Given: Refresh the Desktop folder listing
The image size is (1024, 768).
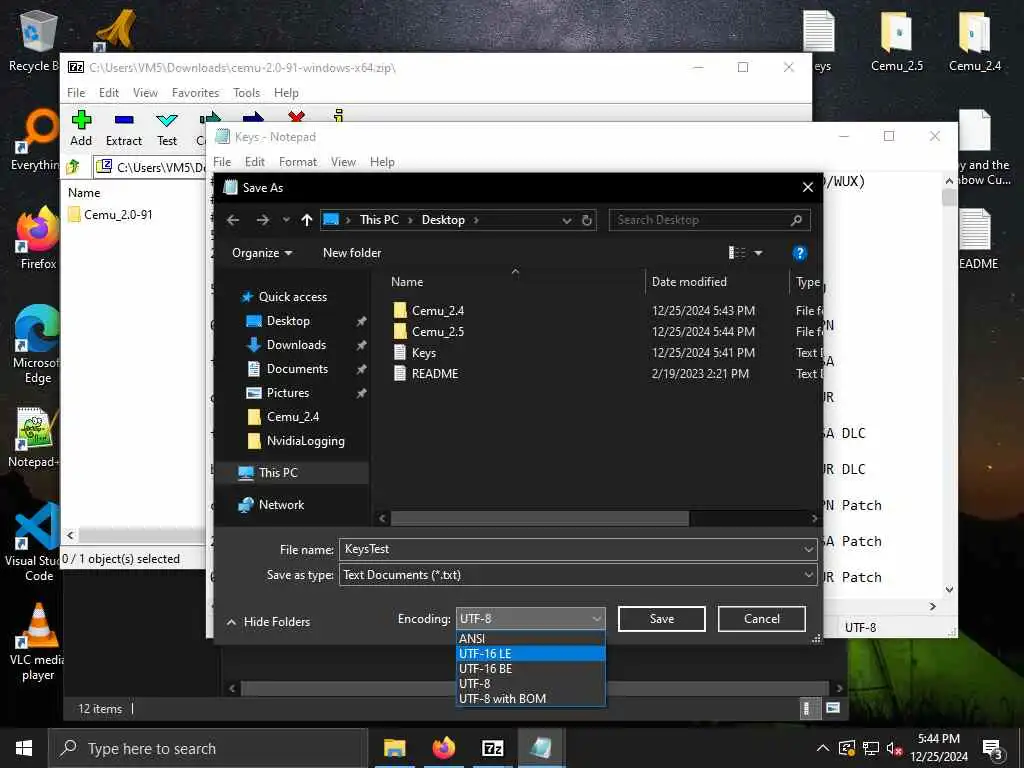Looking at the screenshot, I should 587,221.
